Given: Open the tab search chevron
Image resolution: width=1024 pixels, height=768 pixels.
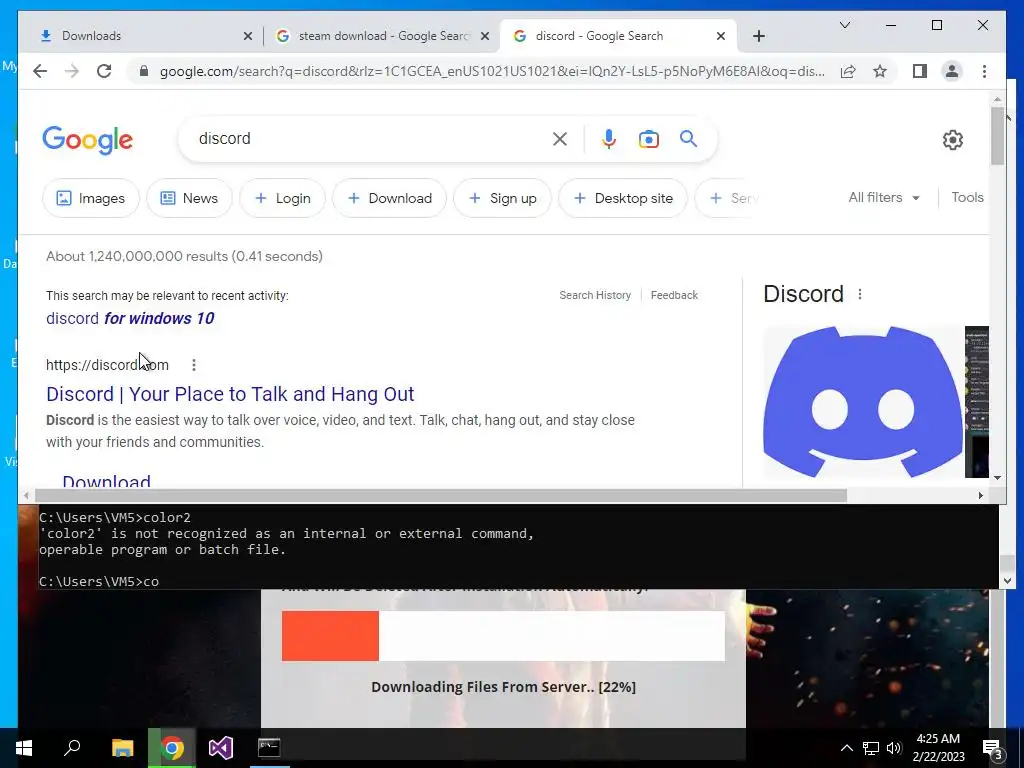Looking at the screenshot, I should (844, 25).
